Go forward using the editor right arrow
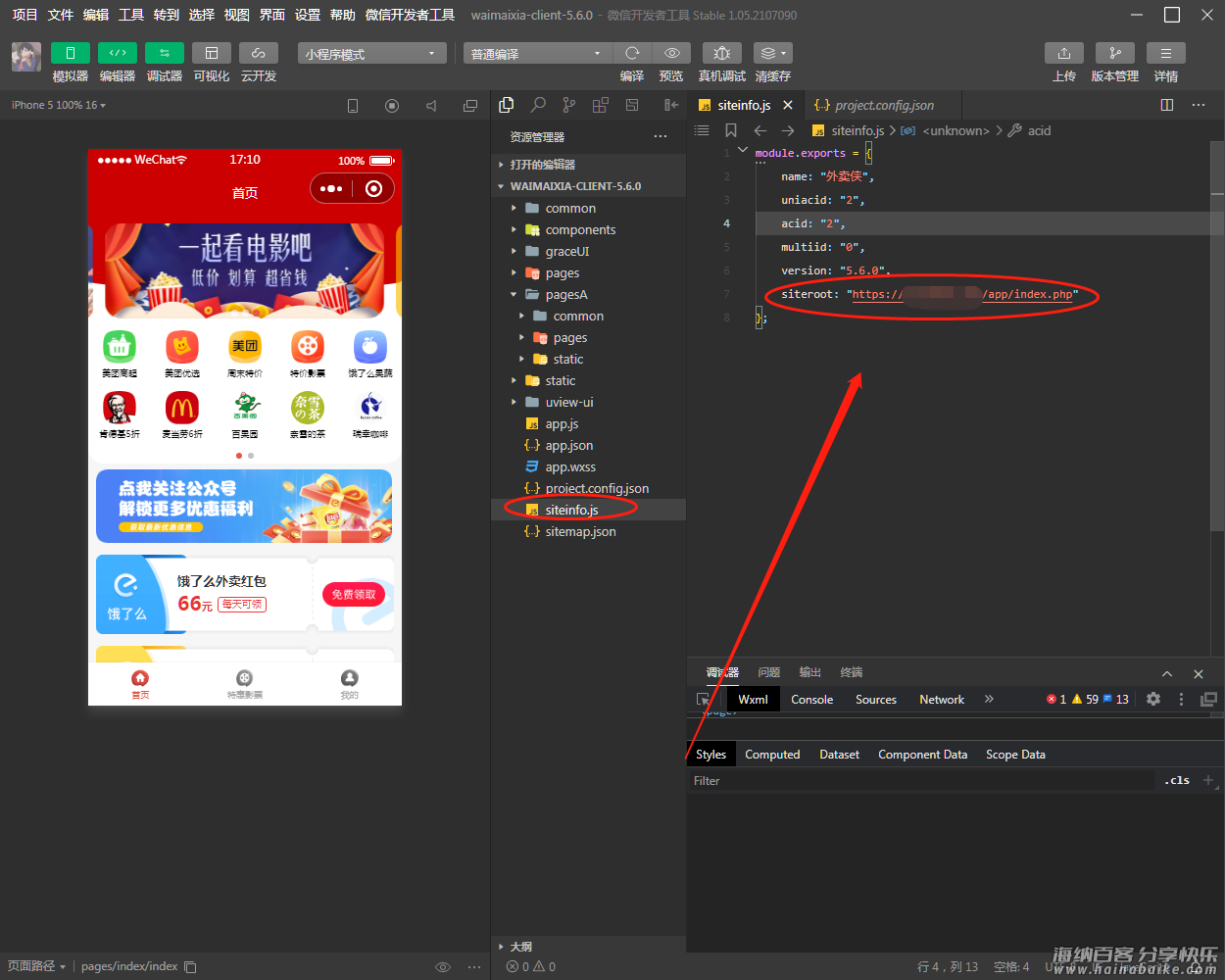This screenshot has height=980, width=1225. click(788, 130)
